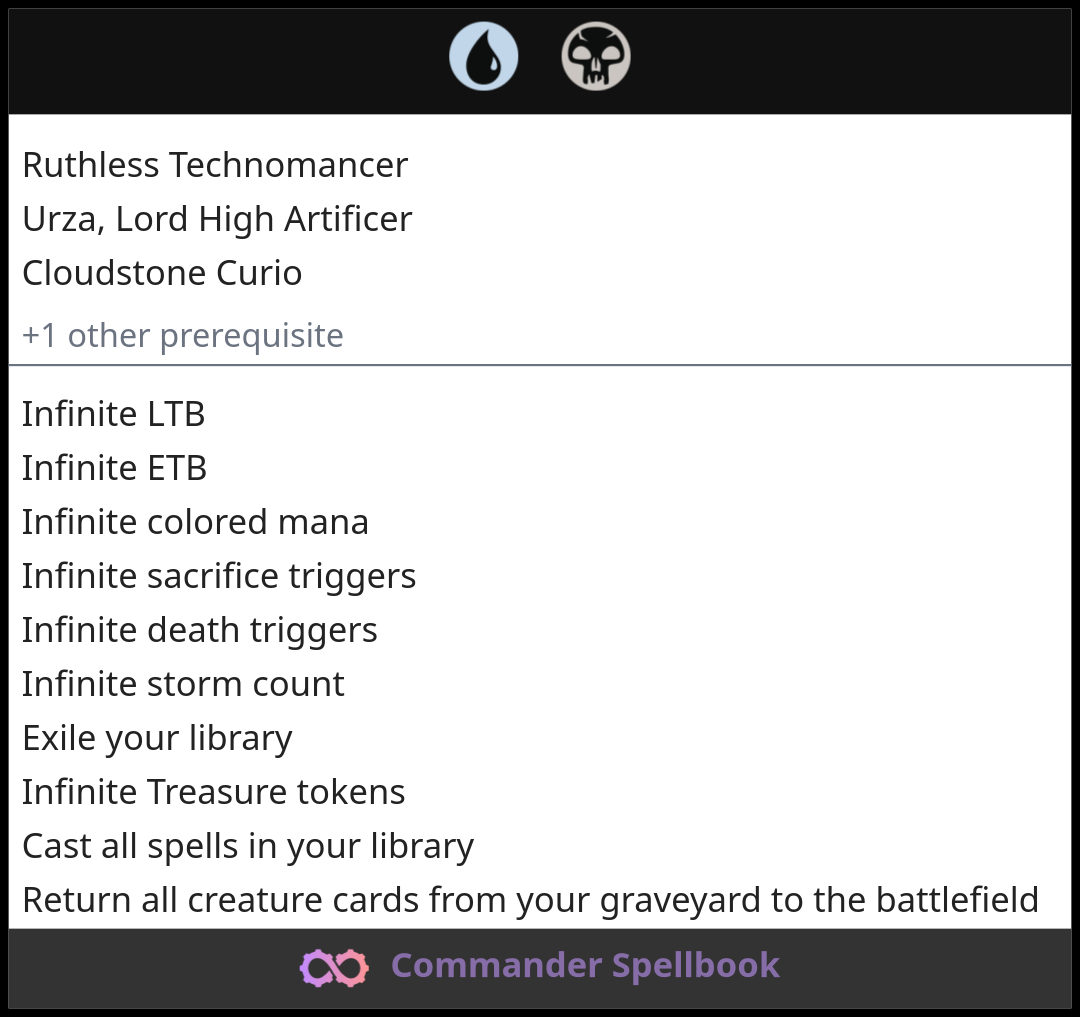This screenshot has width=1080, height=1017.
Task: Select the Infinite Treasure tokens result line
Action: [214, 791]
